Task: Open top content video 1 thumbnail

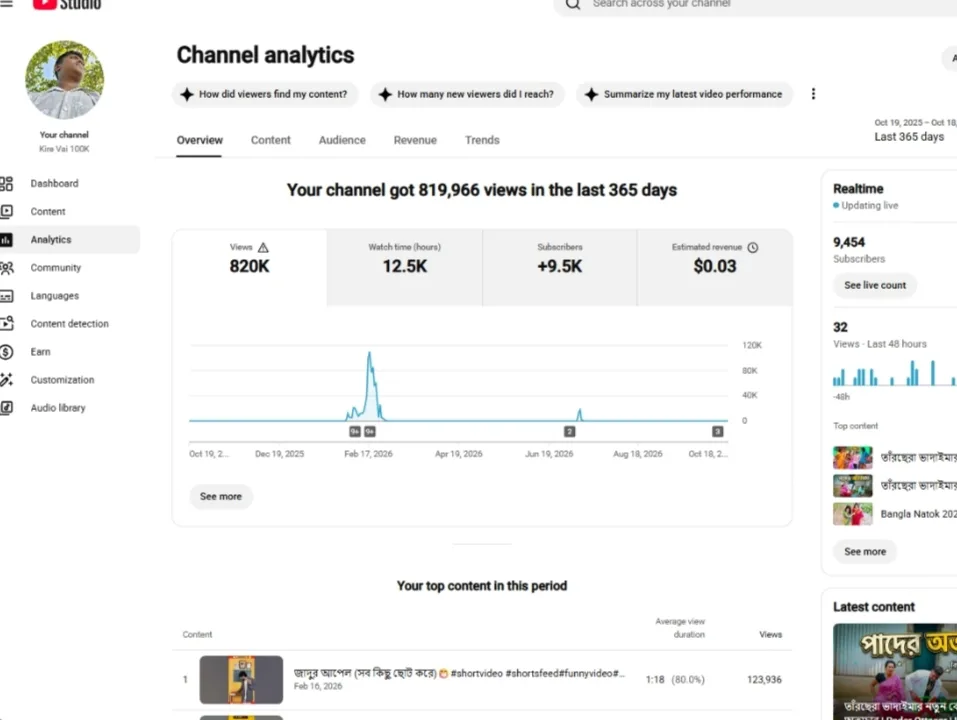Action: click(241, 680)
